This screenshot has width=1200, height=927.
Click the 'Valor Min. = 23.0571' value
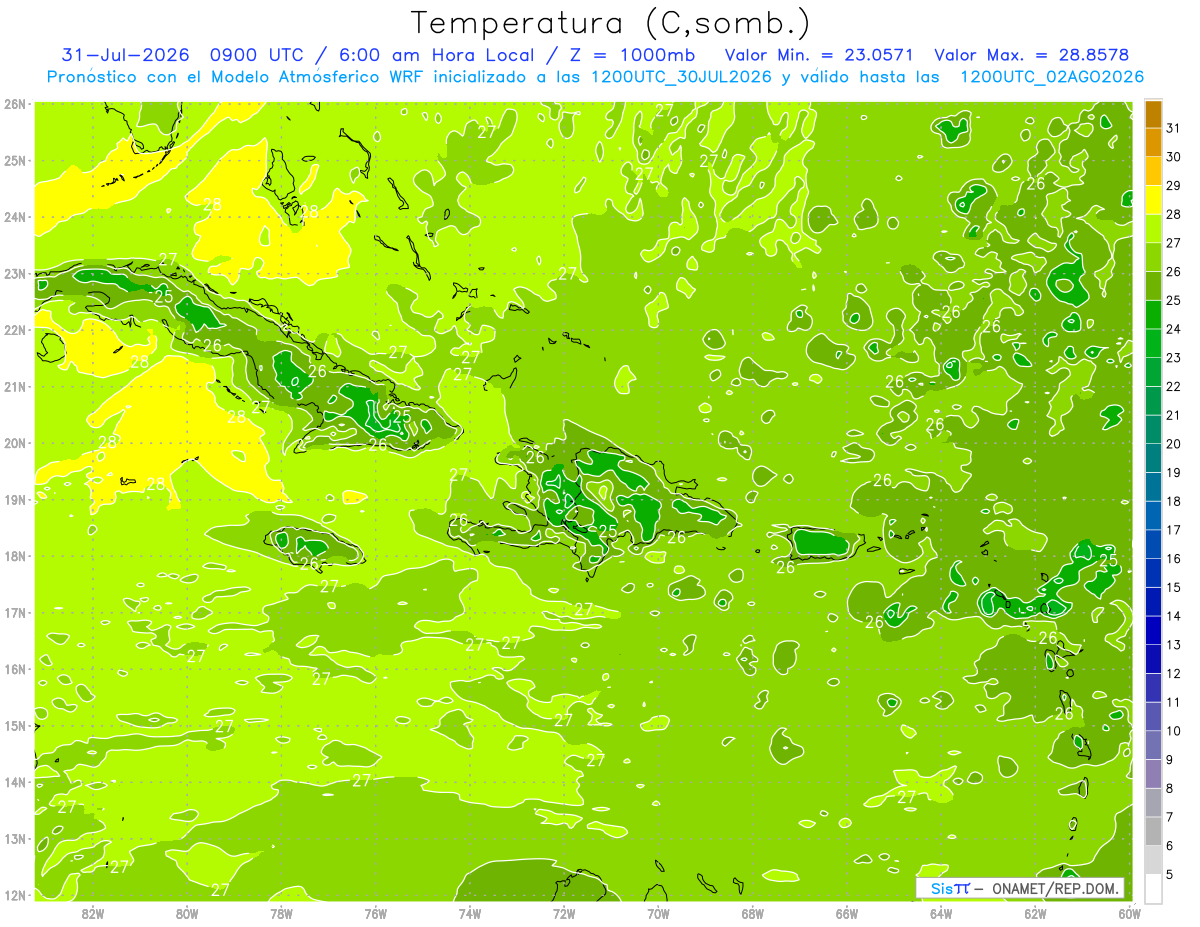[819, 54]
